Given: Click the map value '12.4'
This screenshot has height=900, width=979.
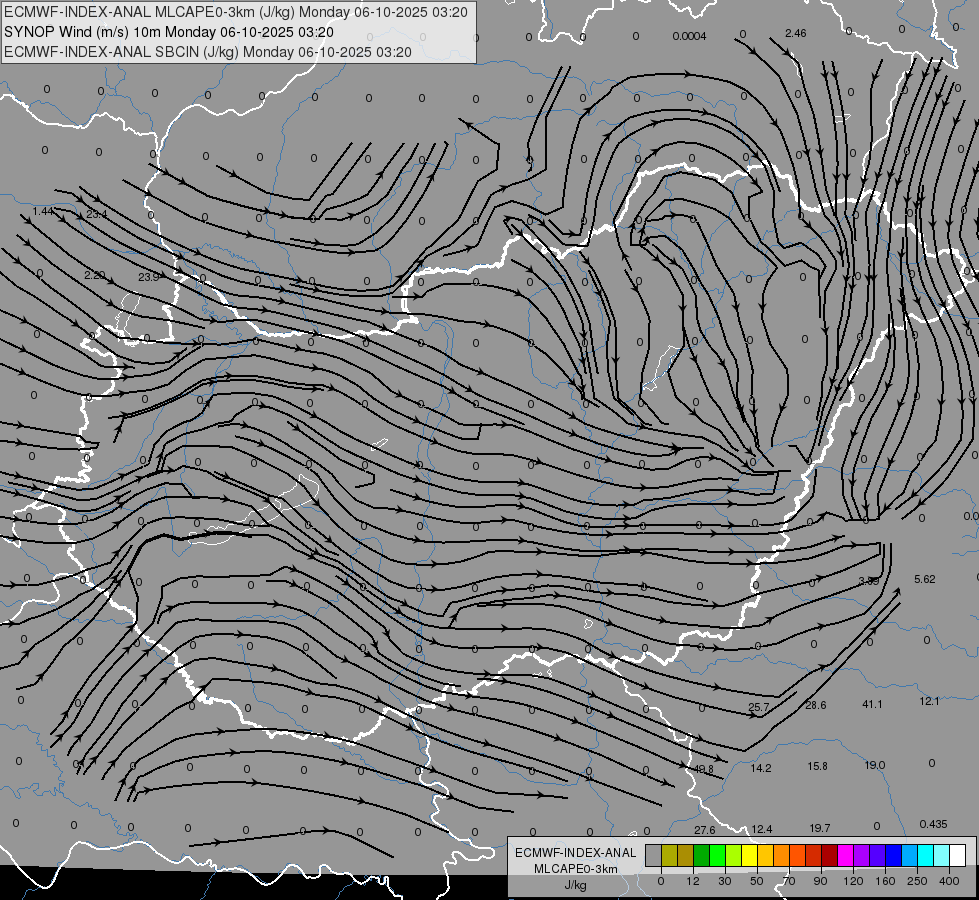Looking at the screenshot, I should tap(762, 829).
